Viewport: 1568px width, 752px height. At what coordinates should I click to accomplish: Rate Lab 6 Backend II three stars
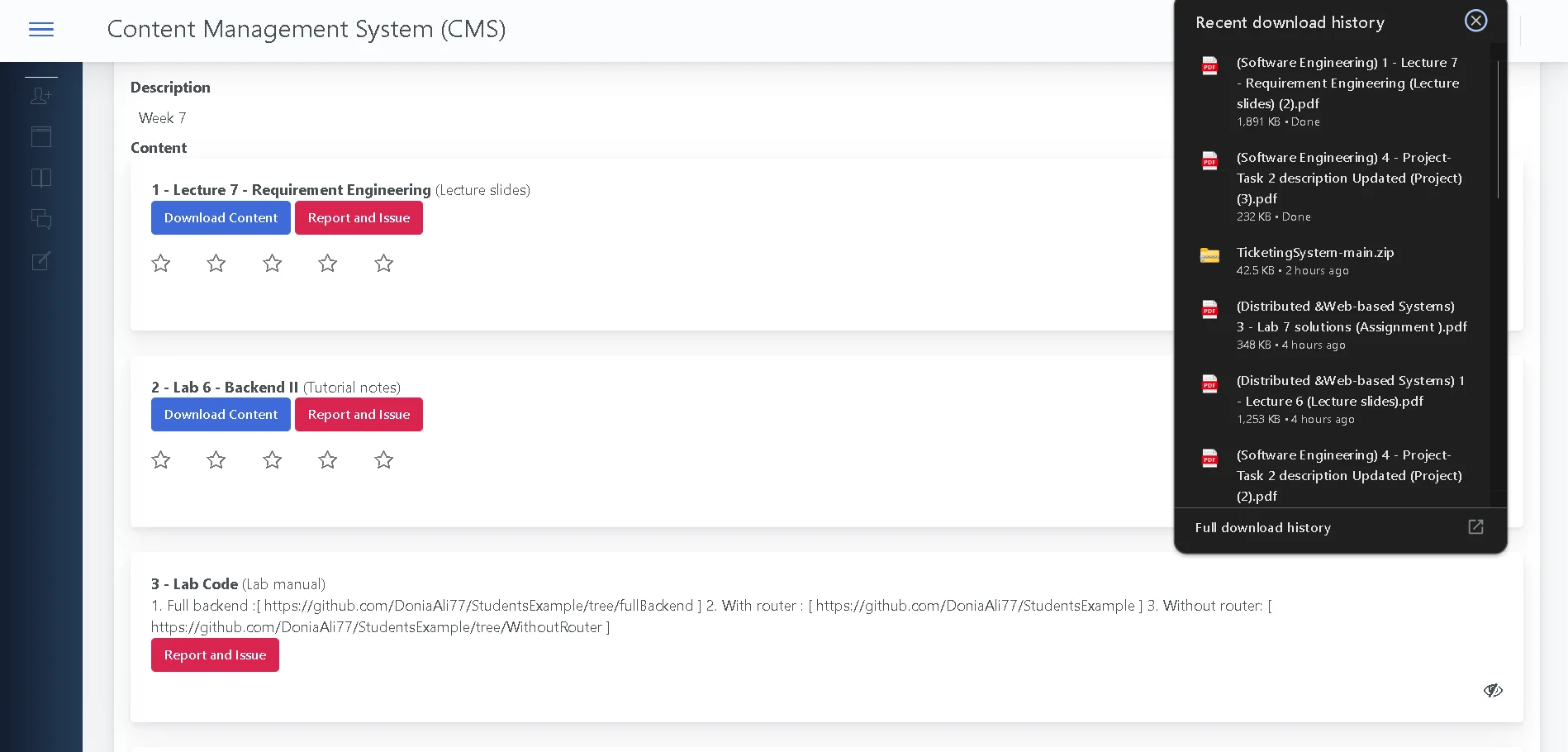point(272,460)
